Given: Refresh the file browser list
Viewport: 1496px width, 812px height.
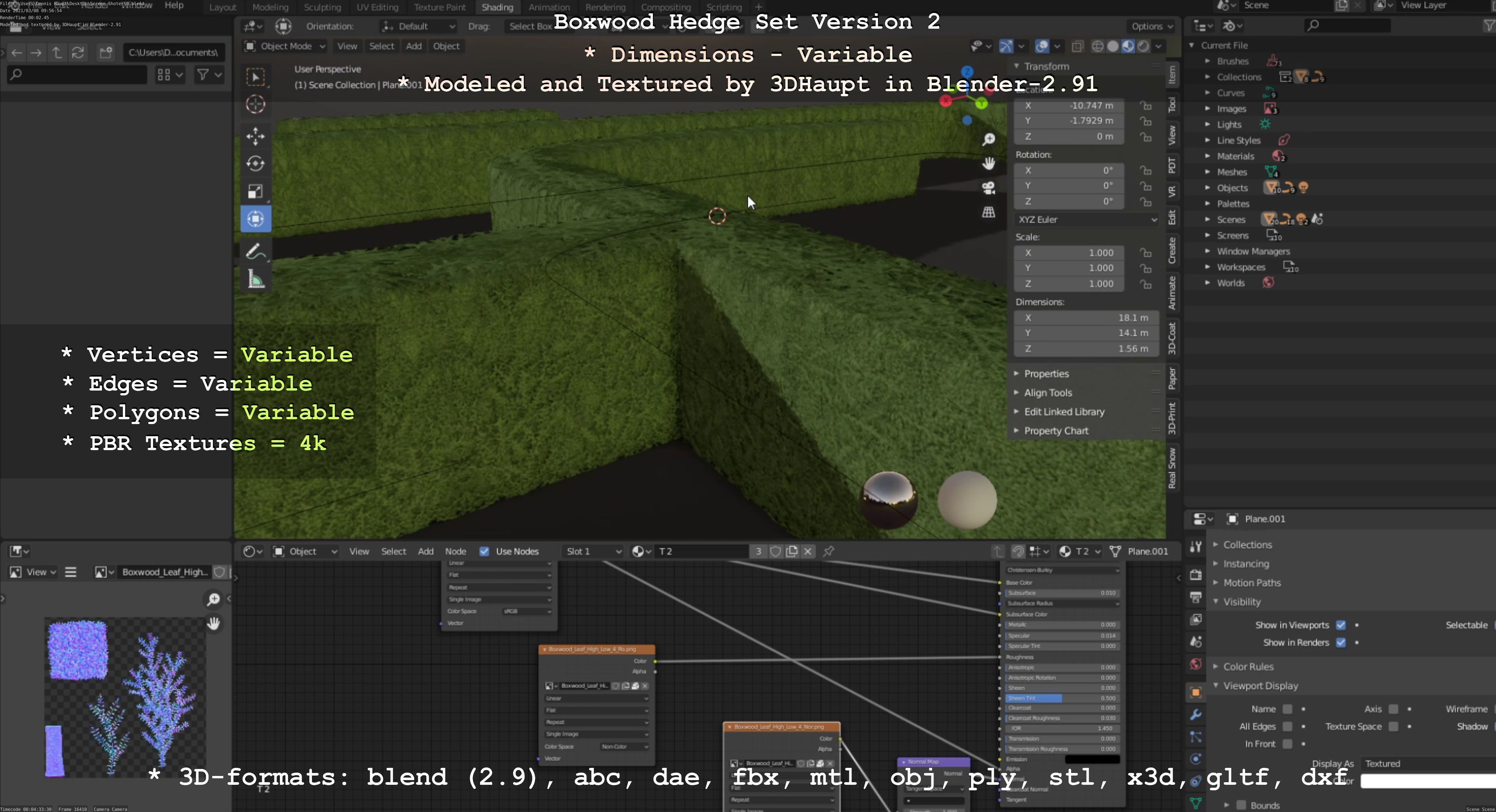Looking at the screenshot, I should [x=78, y=53].
